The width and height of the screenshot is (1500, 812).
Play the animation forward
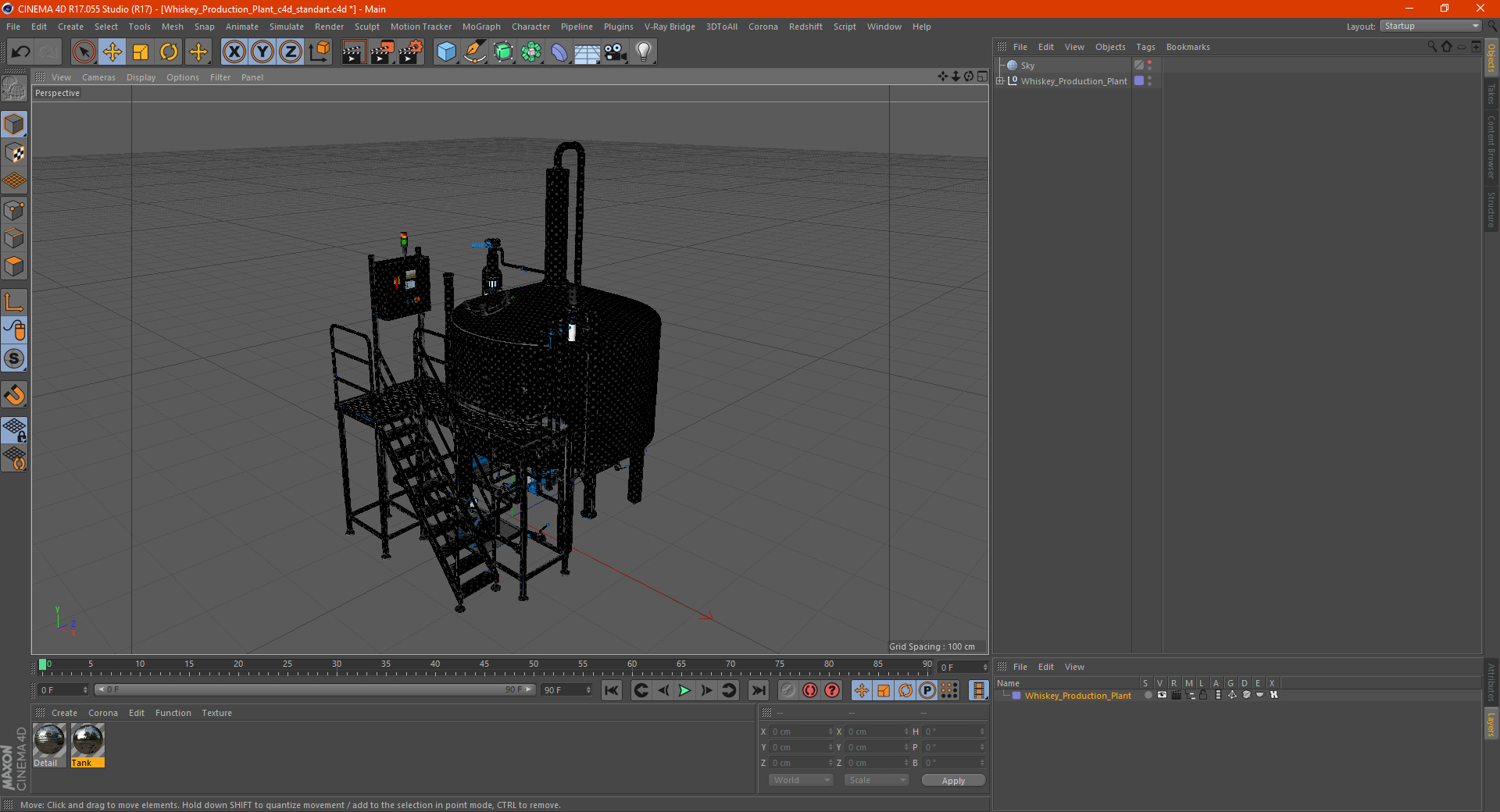point(684,690)
